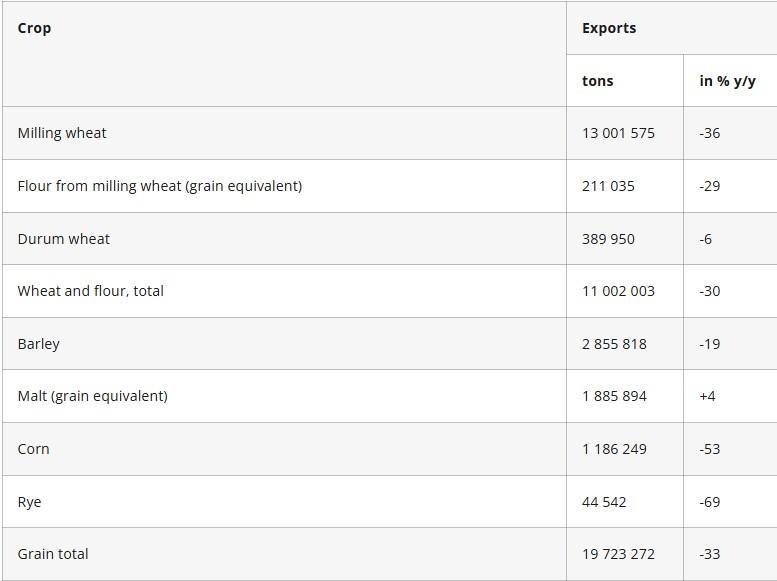This screenshot has height=581, width=777.
Task: Click Flour from milling wheat label
Action: (x=159, y=186)
